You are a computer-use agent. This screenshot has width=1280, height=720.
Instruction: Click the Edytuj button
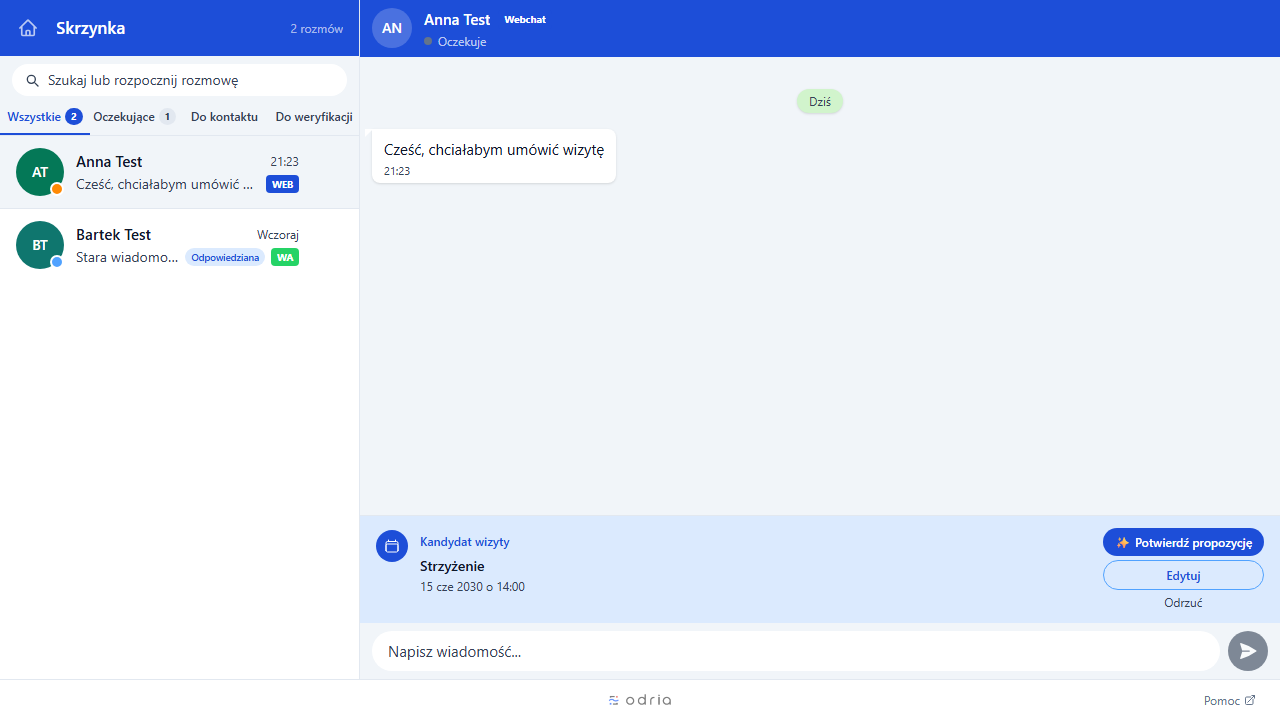point(1183,575)
